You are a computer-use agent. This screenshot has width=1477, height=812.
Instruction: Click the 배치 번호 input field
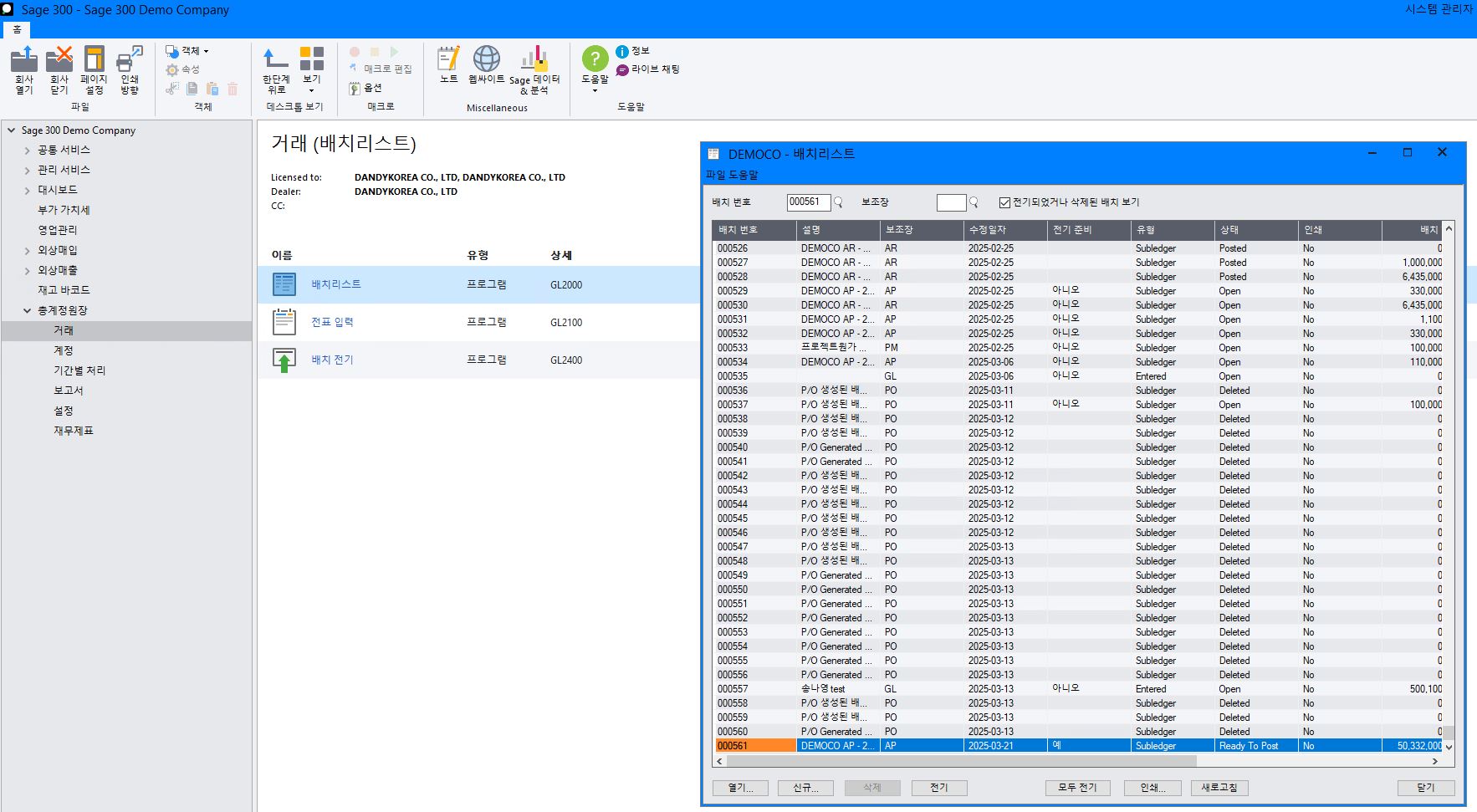pyautogui.click(x=808, y=202)
